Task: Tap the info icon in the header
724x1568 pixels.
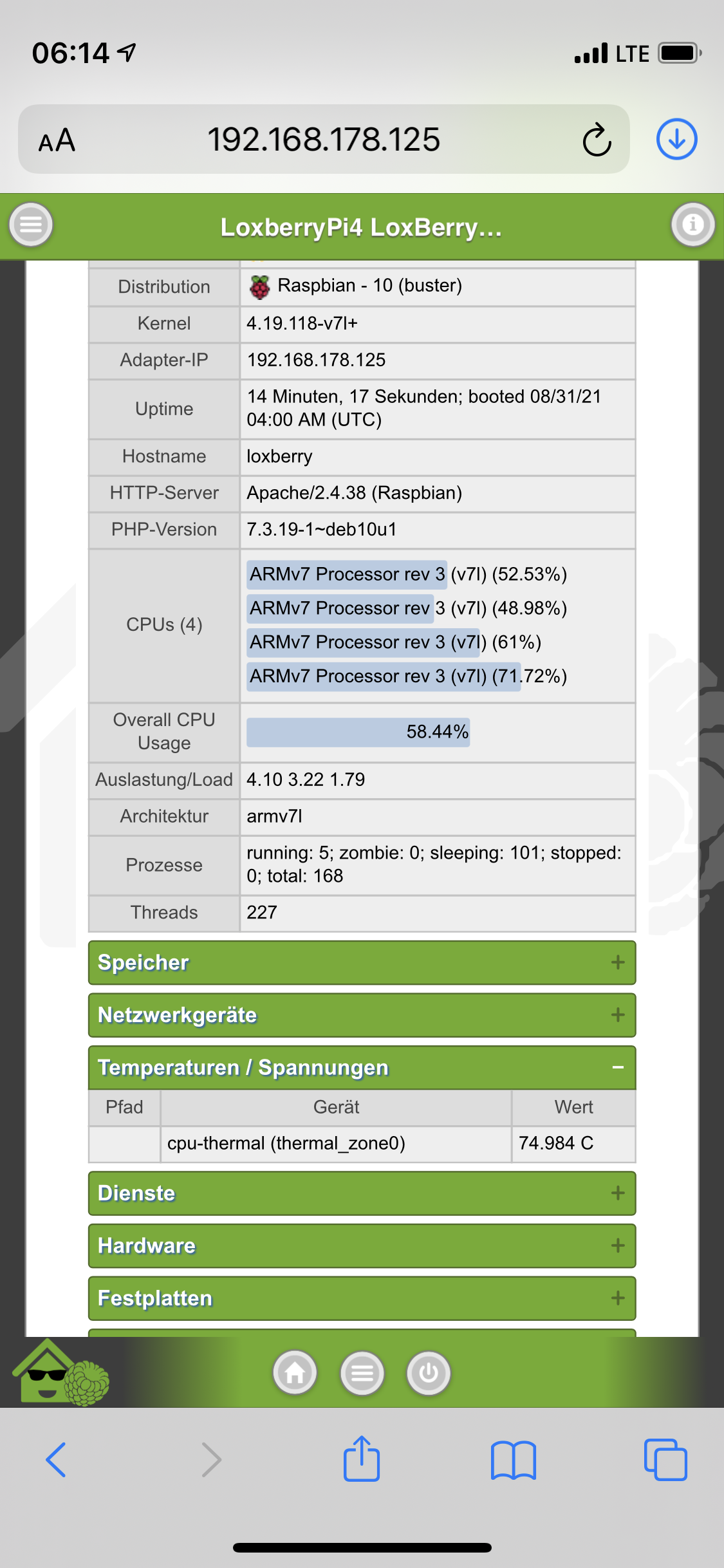Action: coord(692,225)
